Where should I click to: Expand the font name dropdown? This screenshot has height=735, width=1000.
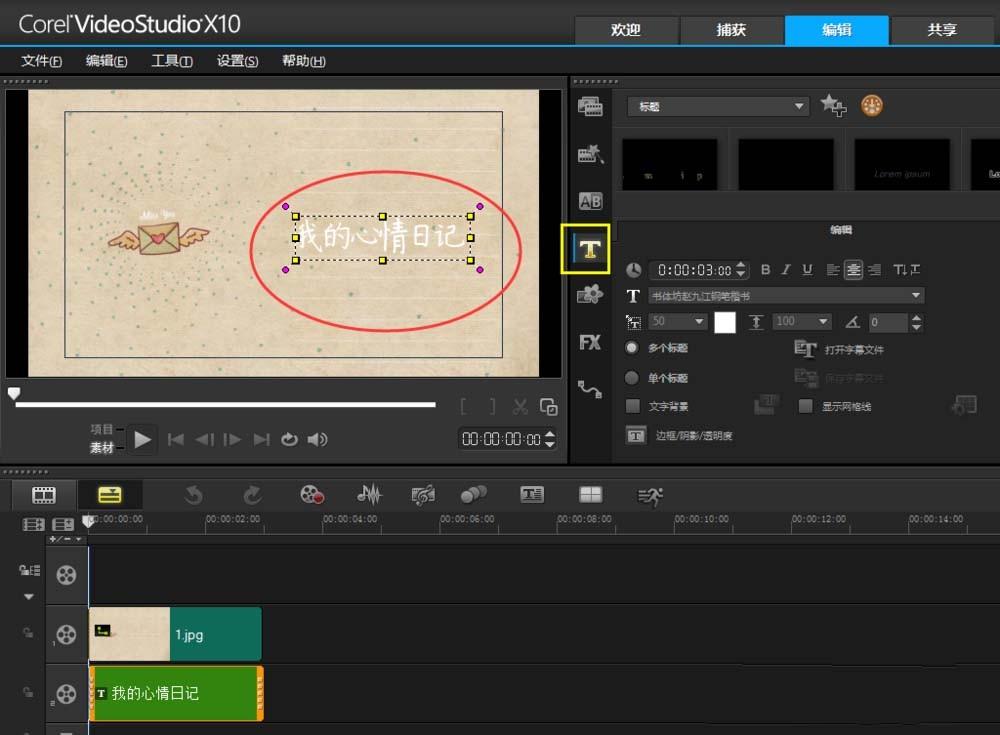(916, 296)
